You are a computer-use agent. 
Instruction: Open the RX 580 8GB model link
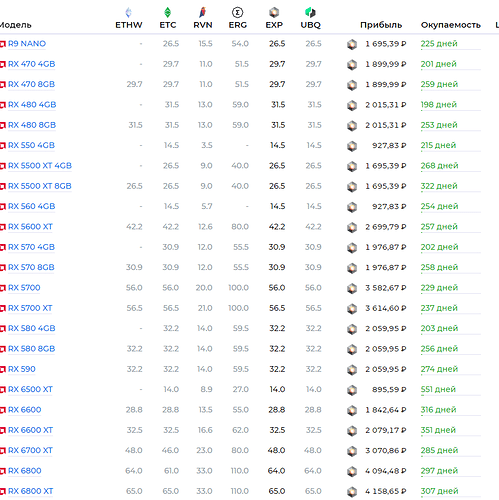[x=32, y=349]
